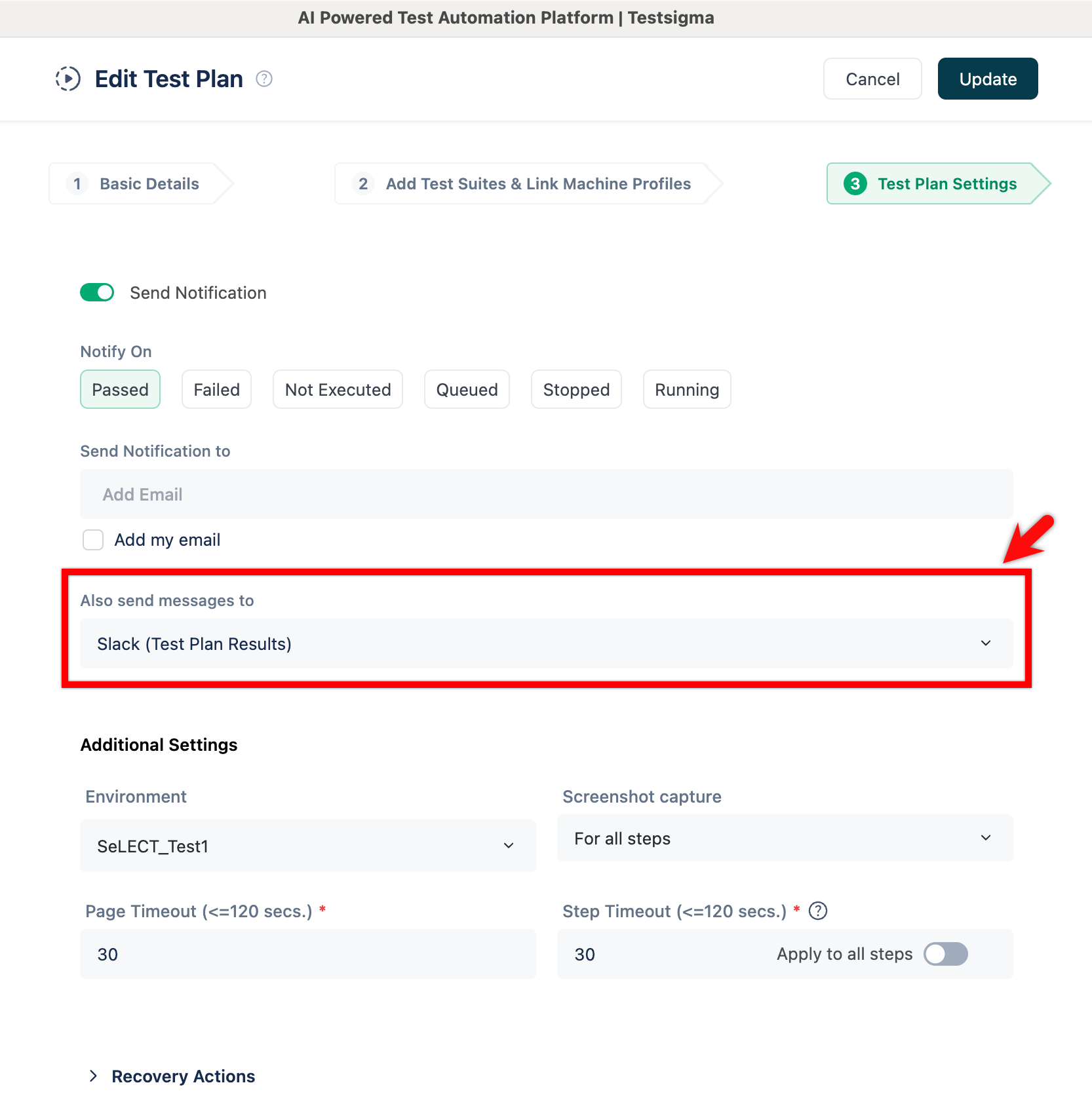Open the help icon next to Edit Test Plan

[264, 78]
